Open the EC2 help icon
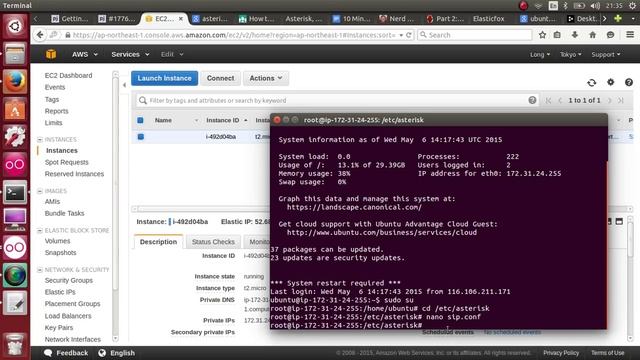 [629, 82]
